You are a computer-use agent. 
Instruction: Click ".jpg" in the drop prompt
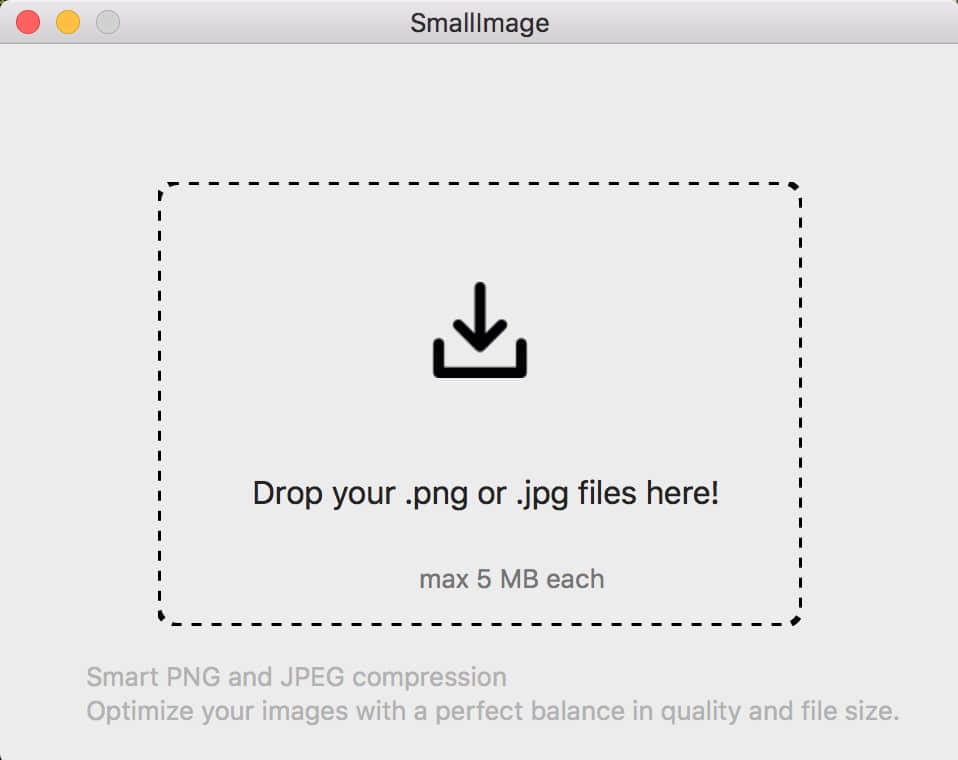tap(543, 495)
